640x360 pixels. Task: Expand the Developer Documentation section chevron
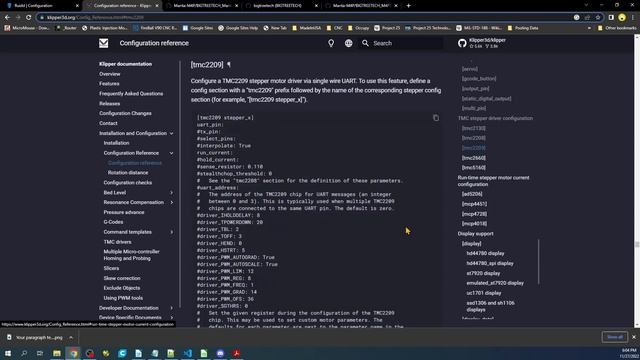tap(171, 308)
